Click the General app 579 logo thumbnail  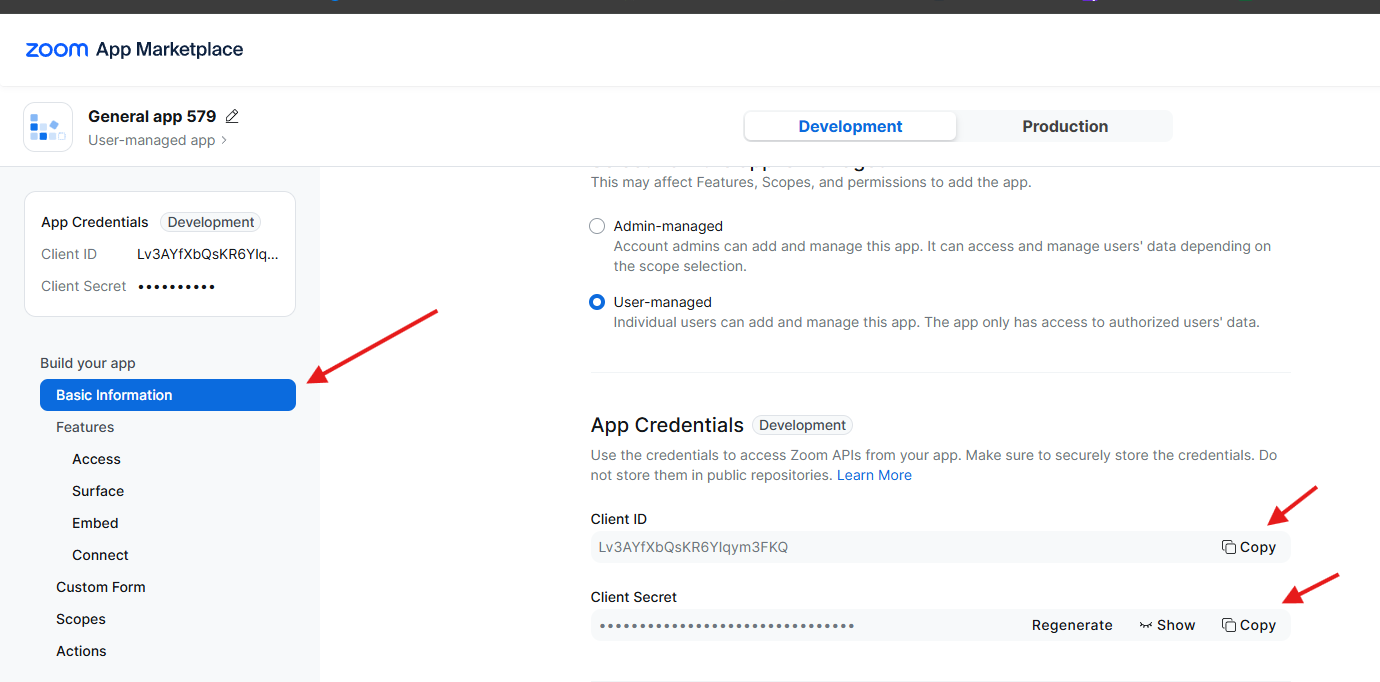click(x=48, y=127)
